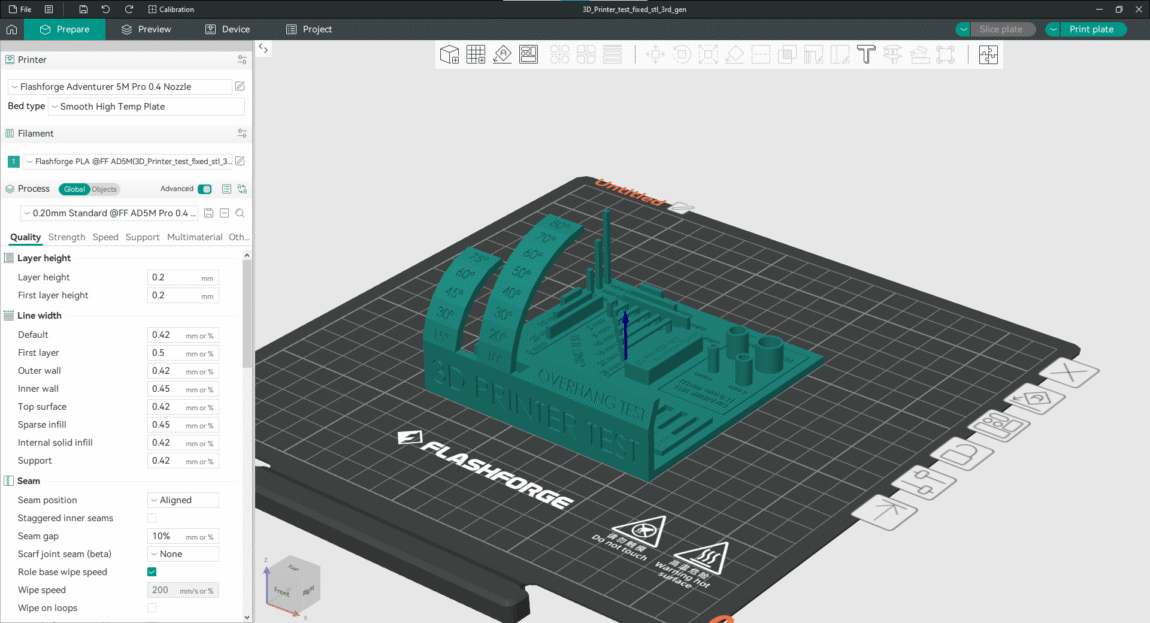Edit the printer preset
1150x623 pixels.
(240, 87)
